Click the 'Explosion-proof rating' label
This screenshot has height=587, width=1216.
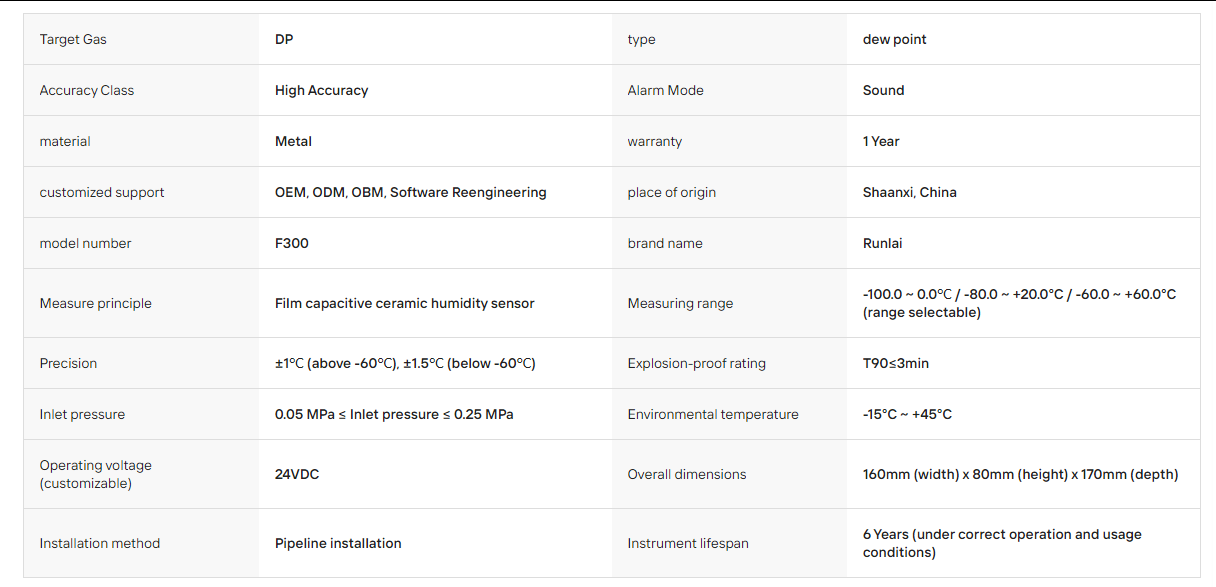click(697, 363)
